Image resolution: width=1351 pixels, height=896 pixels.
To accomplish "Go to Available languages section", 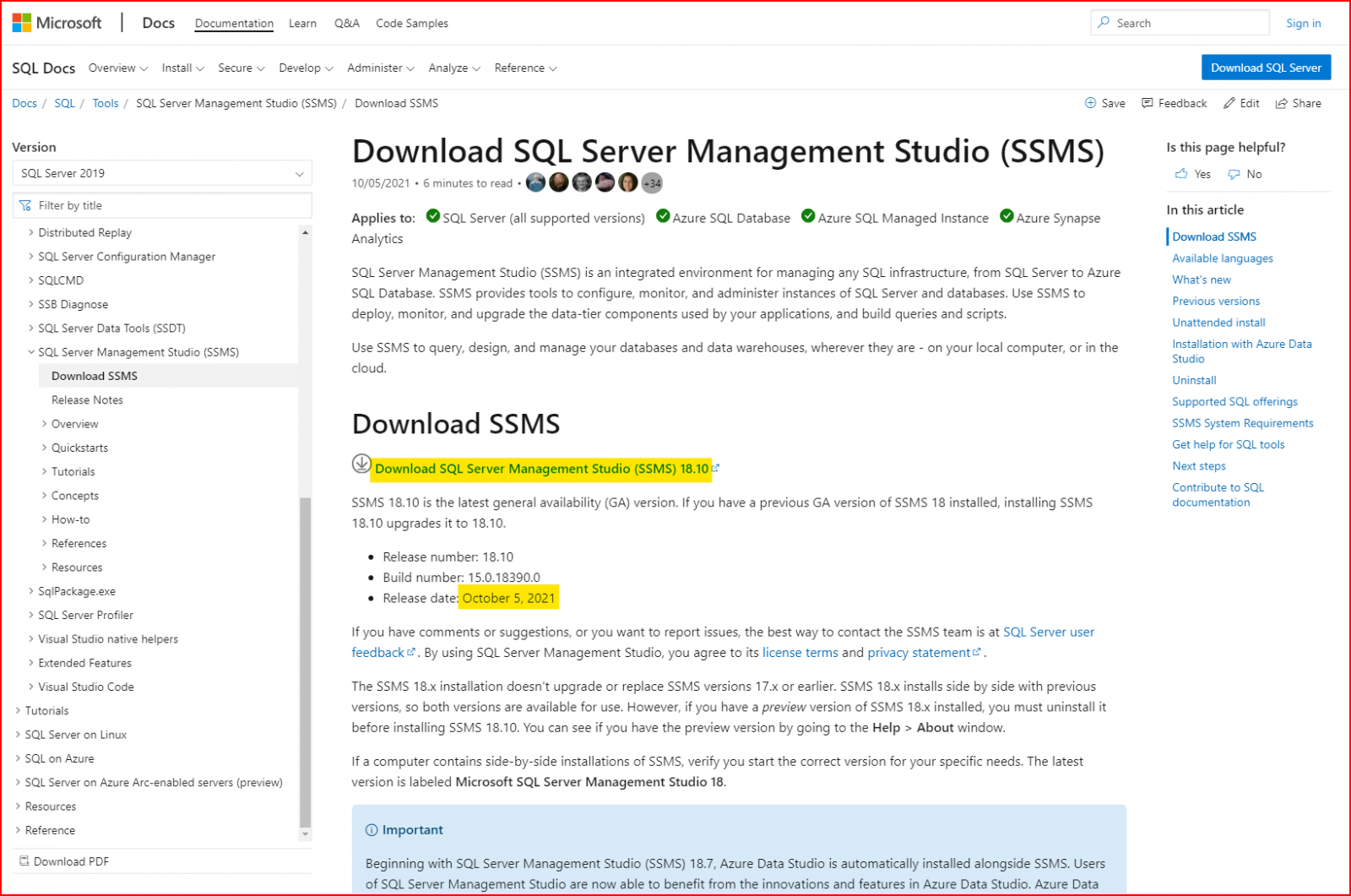I will (x=1222, y=258).
